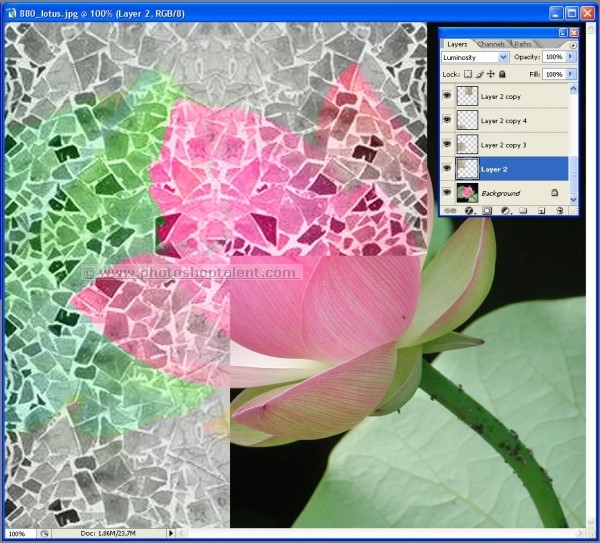The image size is (600, 543).
Task: Click the layers list scroll up arrow
Action: 573,89
